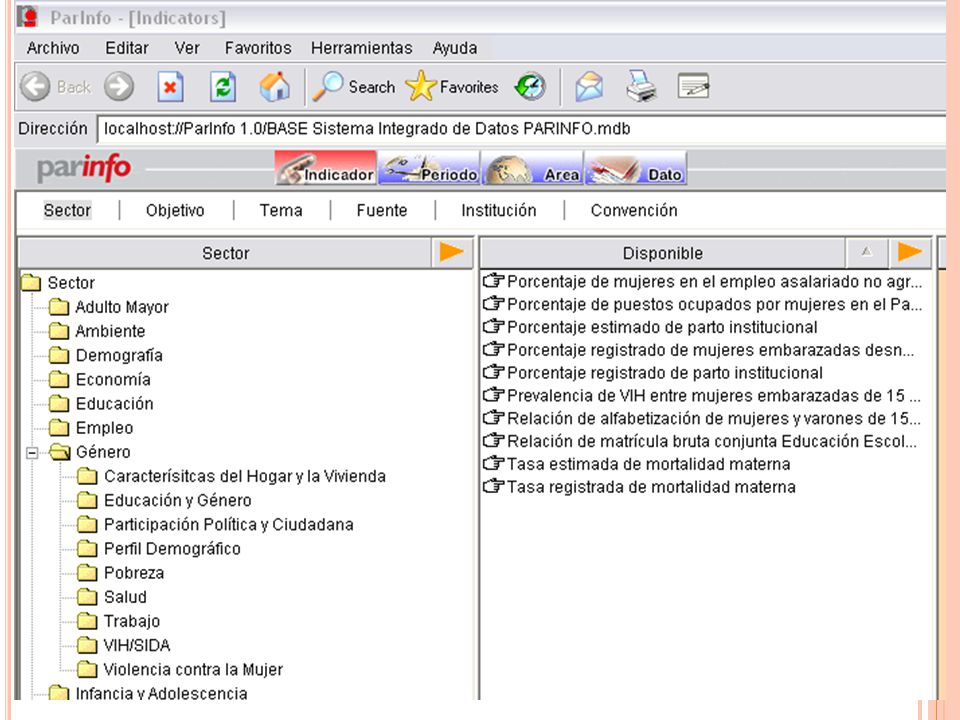The height and width of the screenshot is (720, 960).
Task: Open Search with magnifier icon
Action: pyautogui.click(x=354, y=86)
